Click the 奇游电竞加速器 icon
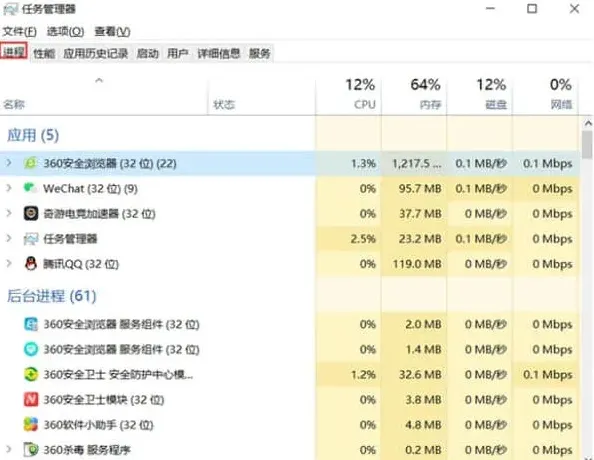The width and height of the screenshot is (594, 460). tap(31, 213)
